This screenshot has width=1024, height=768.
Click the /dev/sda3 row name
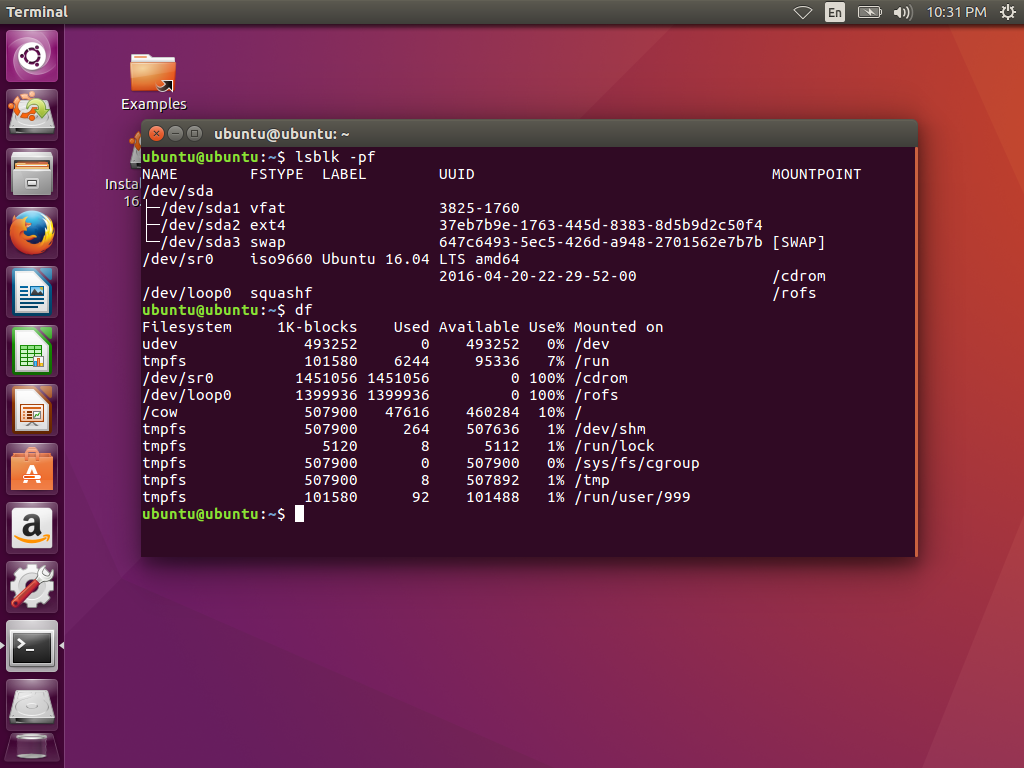tap(200, 242)
